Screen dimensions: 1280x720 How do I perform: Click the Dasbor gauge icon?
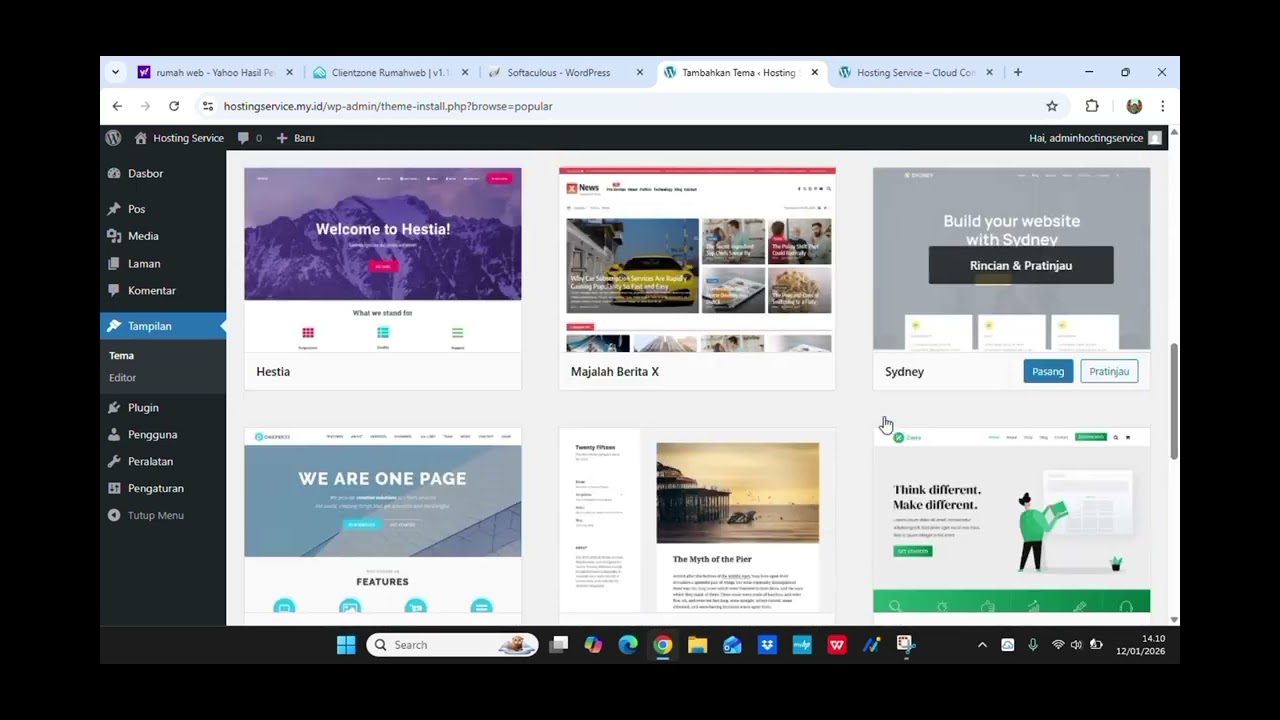[x=114, y=173]
